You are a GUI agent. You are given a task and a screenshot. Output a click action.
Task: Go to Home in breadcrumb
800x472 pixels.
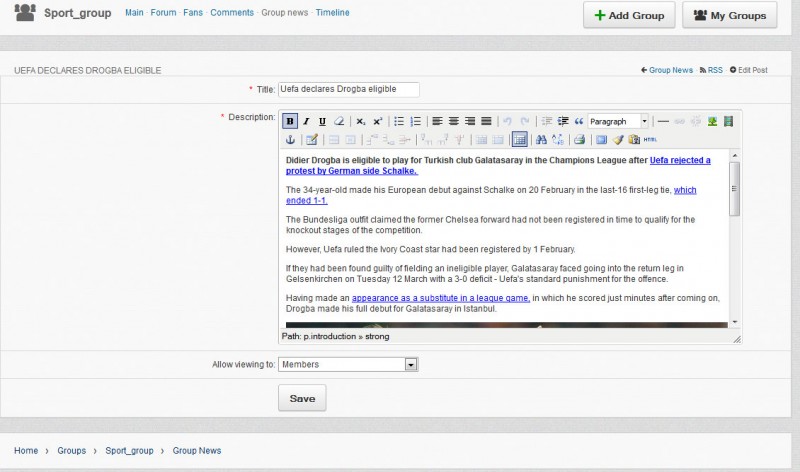tap(26, 451)
